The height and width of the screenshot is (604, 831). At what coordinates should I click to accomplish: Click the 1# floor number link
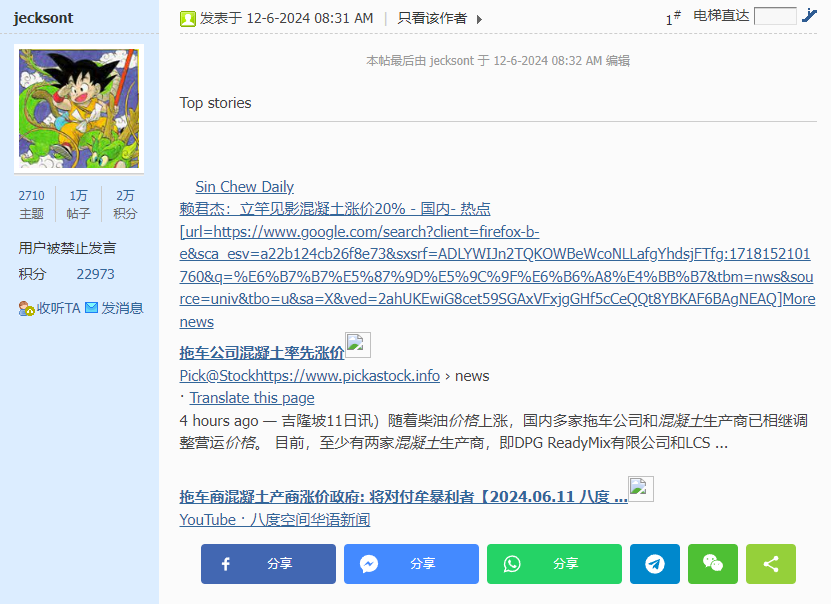tap(673, 18)
